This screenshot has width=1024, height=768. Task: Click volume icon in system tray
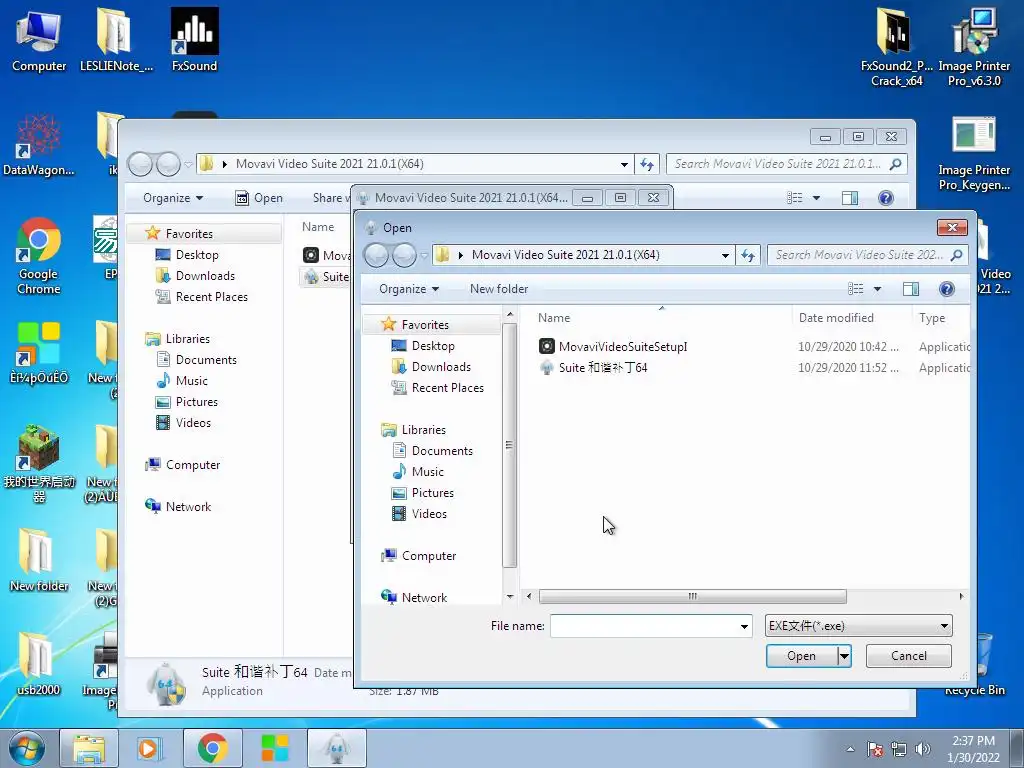tap(923, 749)
